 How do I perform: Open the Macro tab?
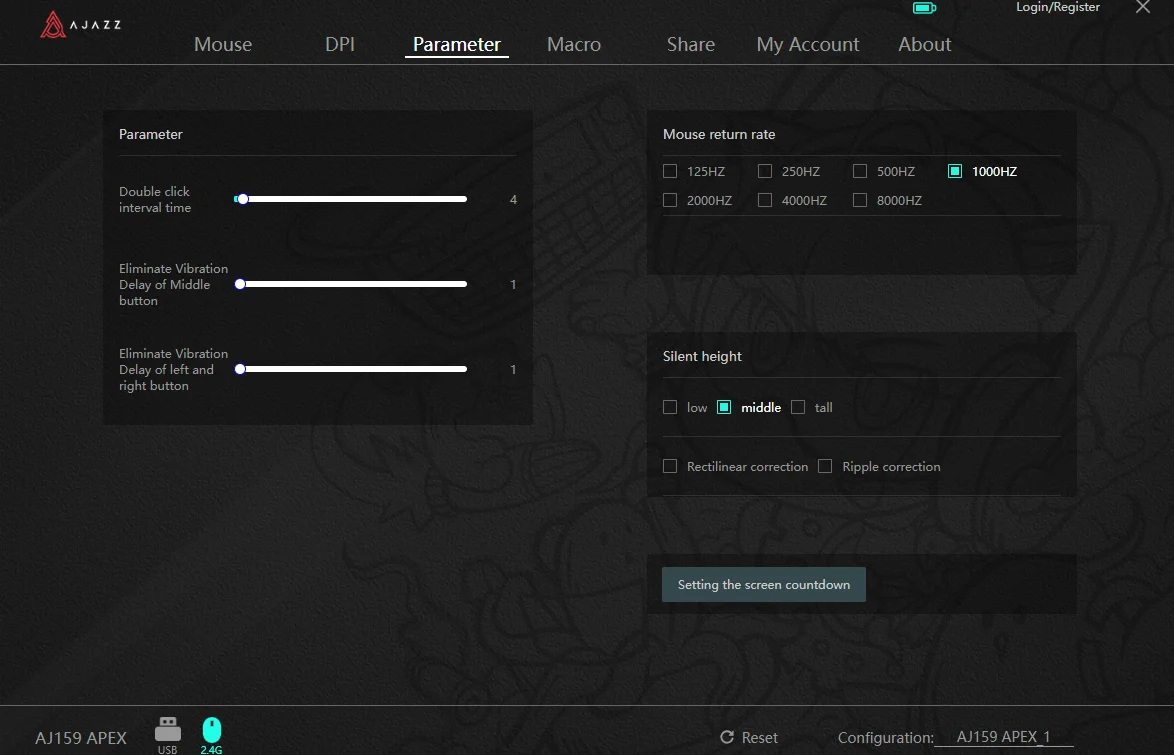point(574,44)
